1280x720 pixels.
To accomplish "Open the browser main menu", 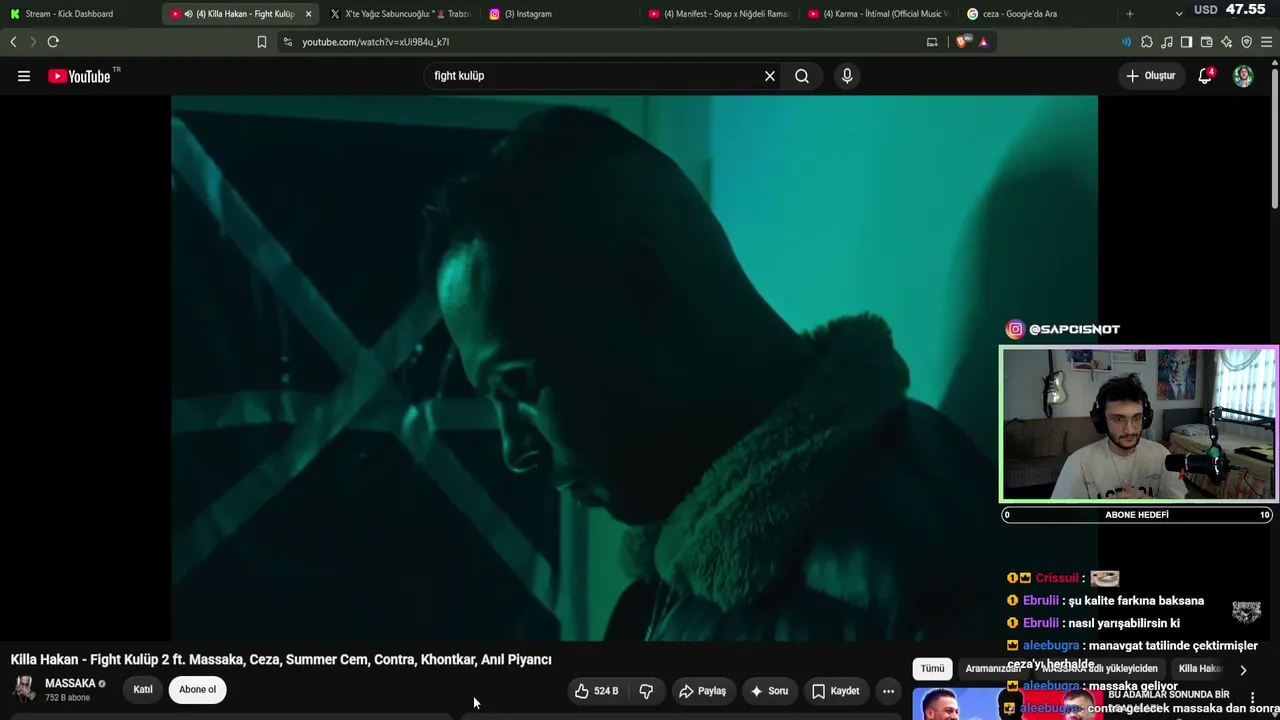I will pyautogui.click(x=1267, y=42).
